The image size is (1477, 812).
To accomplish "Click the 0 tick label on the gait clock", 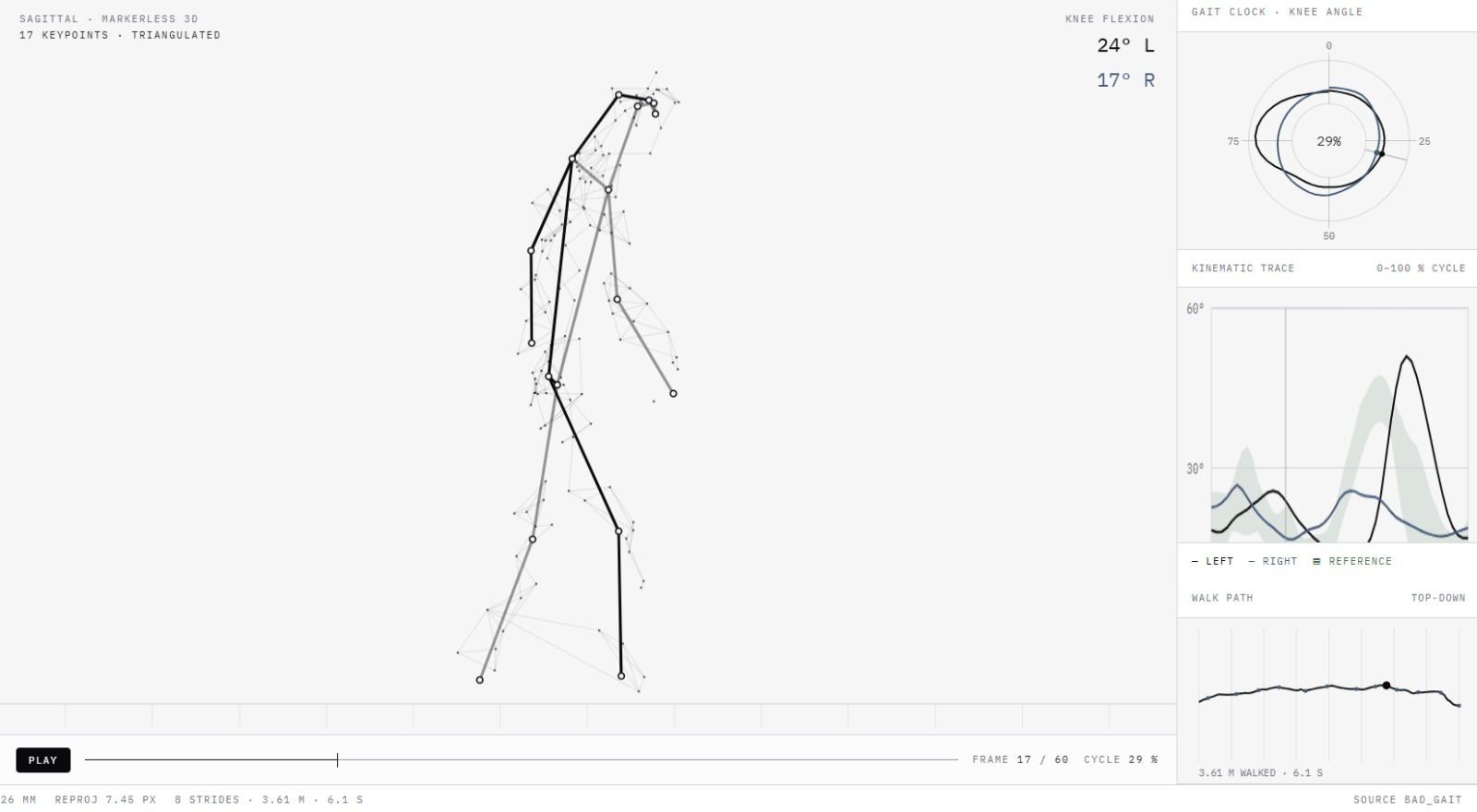I will (1329, 46).
